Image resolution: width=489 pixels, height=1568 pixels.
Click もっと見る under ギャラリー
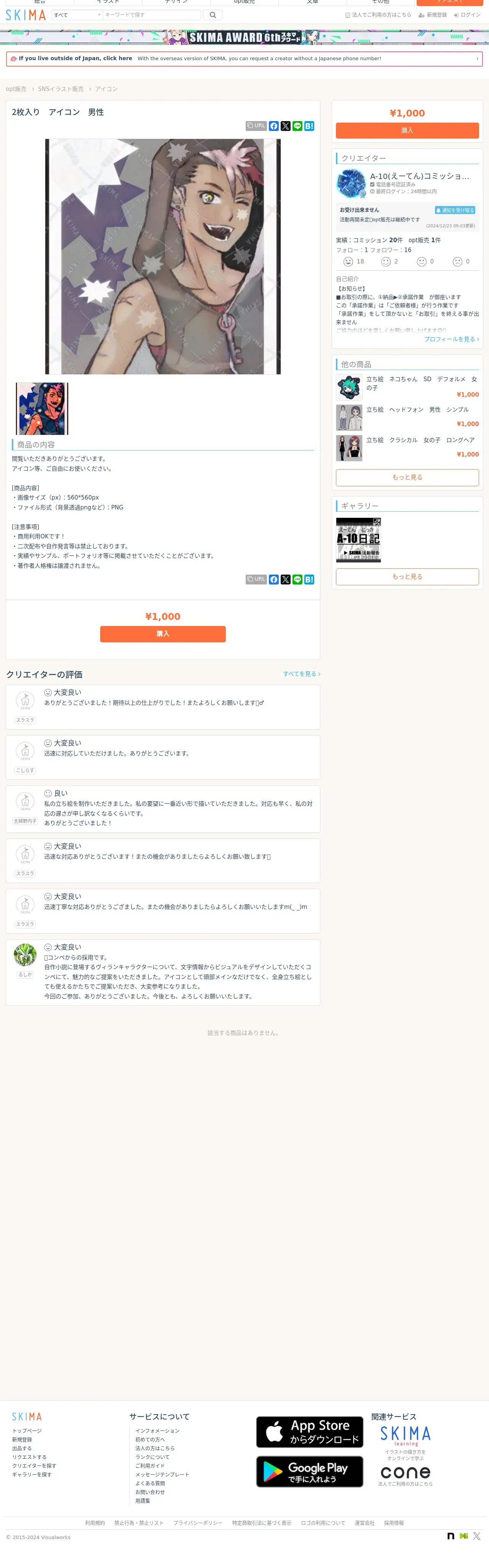coord(407,576)
